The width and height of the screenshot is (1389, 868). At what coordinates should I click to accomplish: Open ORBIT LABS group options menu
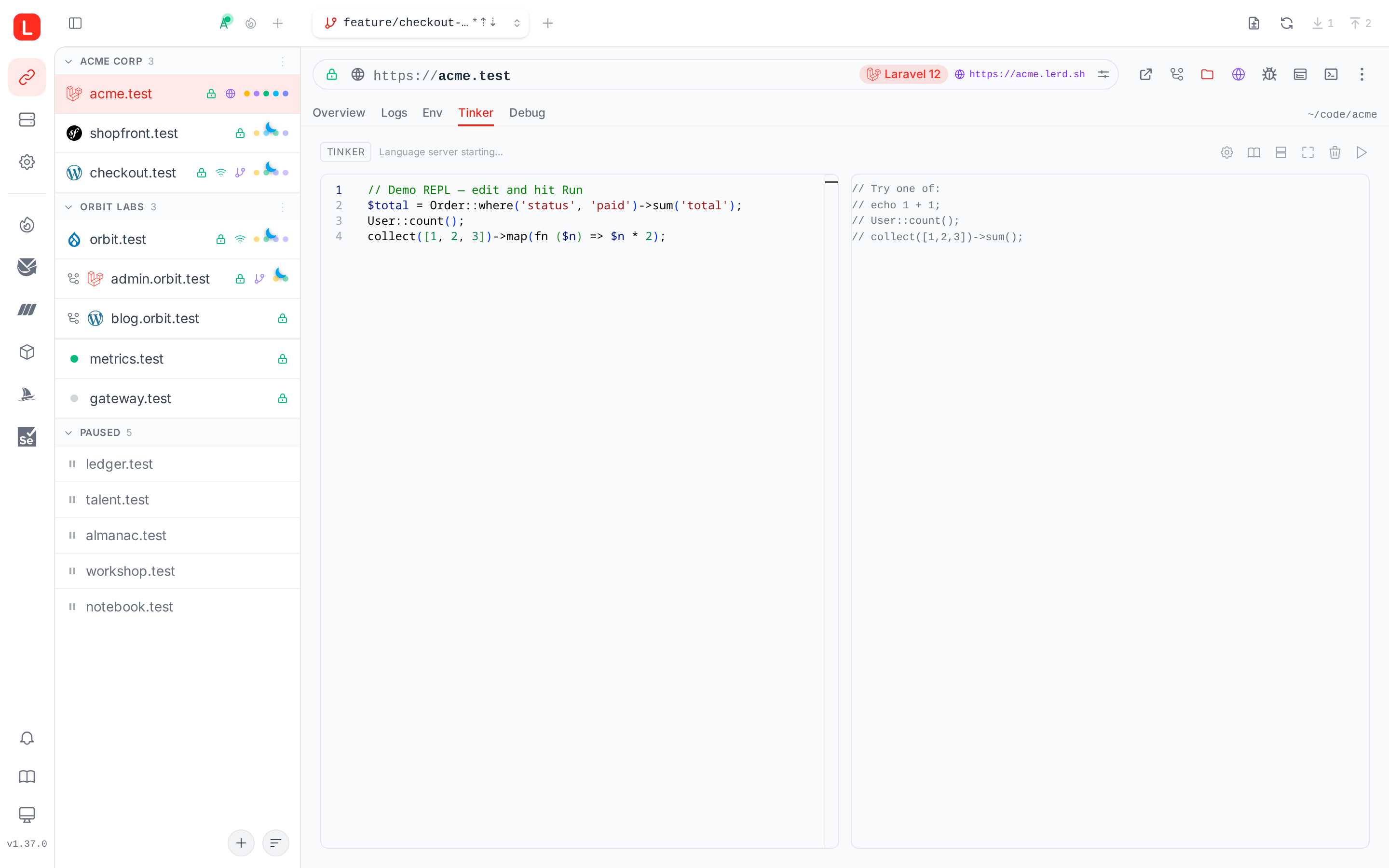[283, 207]
